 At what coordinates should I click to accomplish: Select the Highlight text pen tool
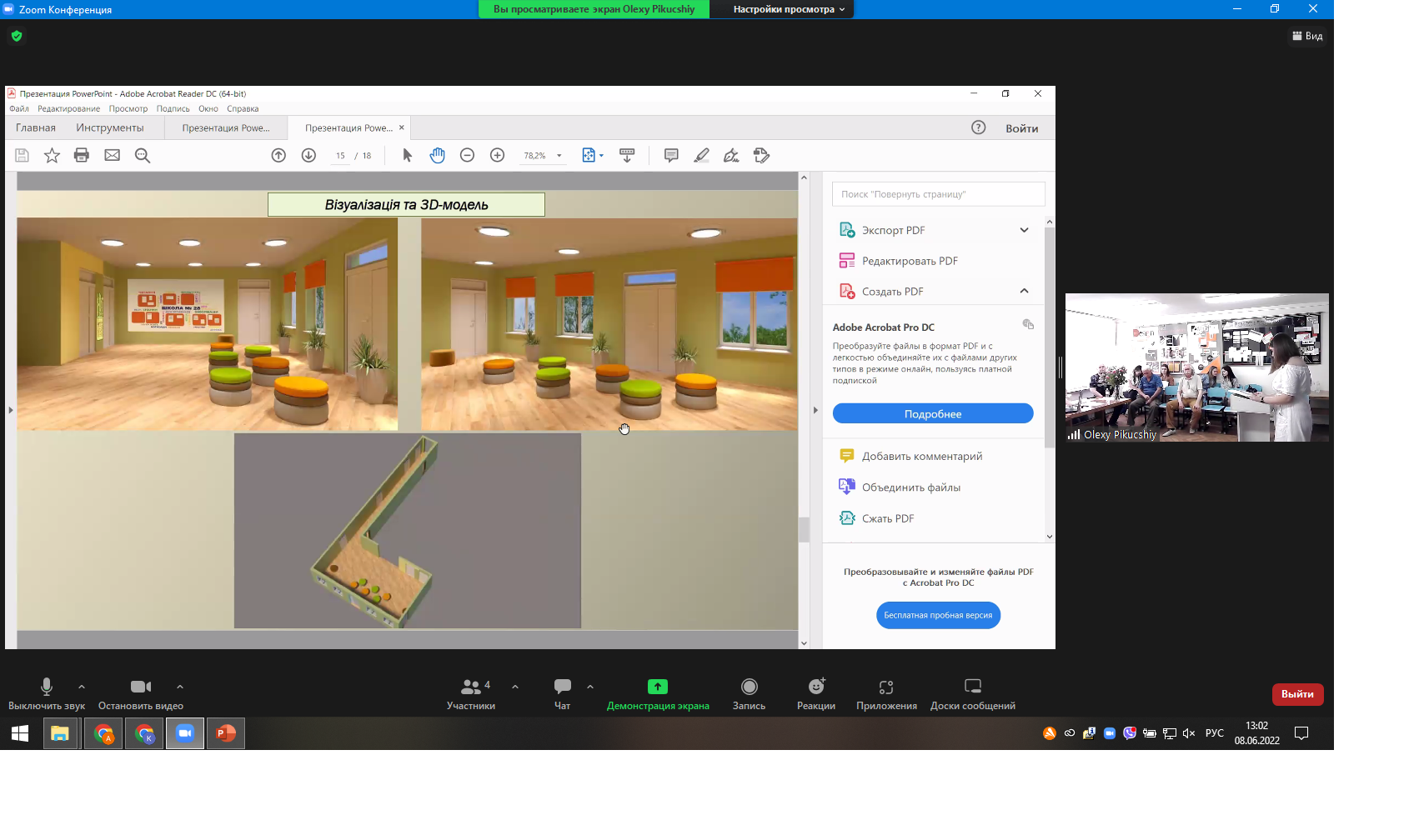tap(701, 155)
